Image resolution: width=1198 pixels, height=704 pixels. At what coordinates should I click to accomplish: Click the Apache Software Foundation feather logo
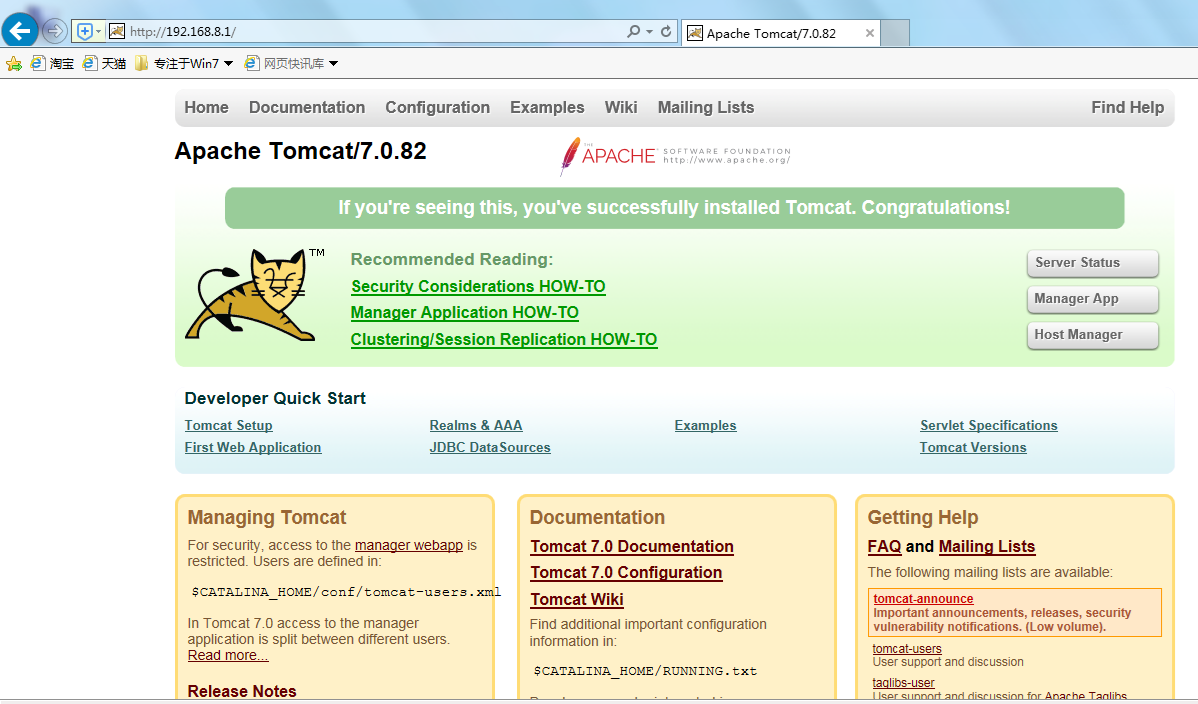coord(675,156)
